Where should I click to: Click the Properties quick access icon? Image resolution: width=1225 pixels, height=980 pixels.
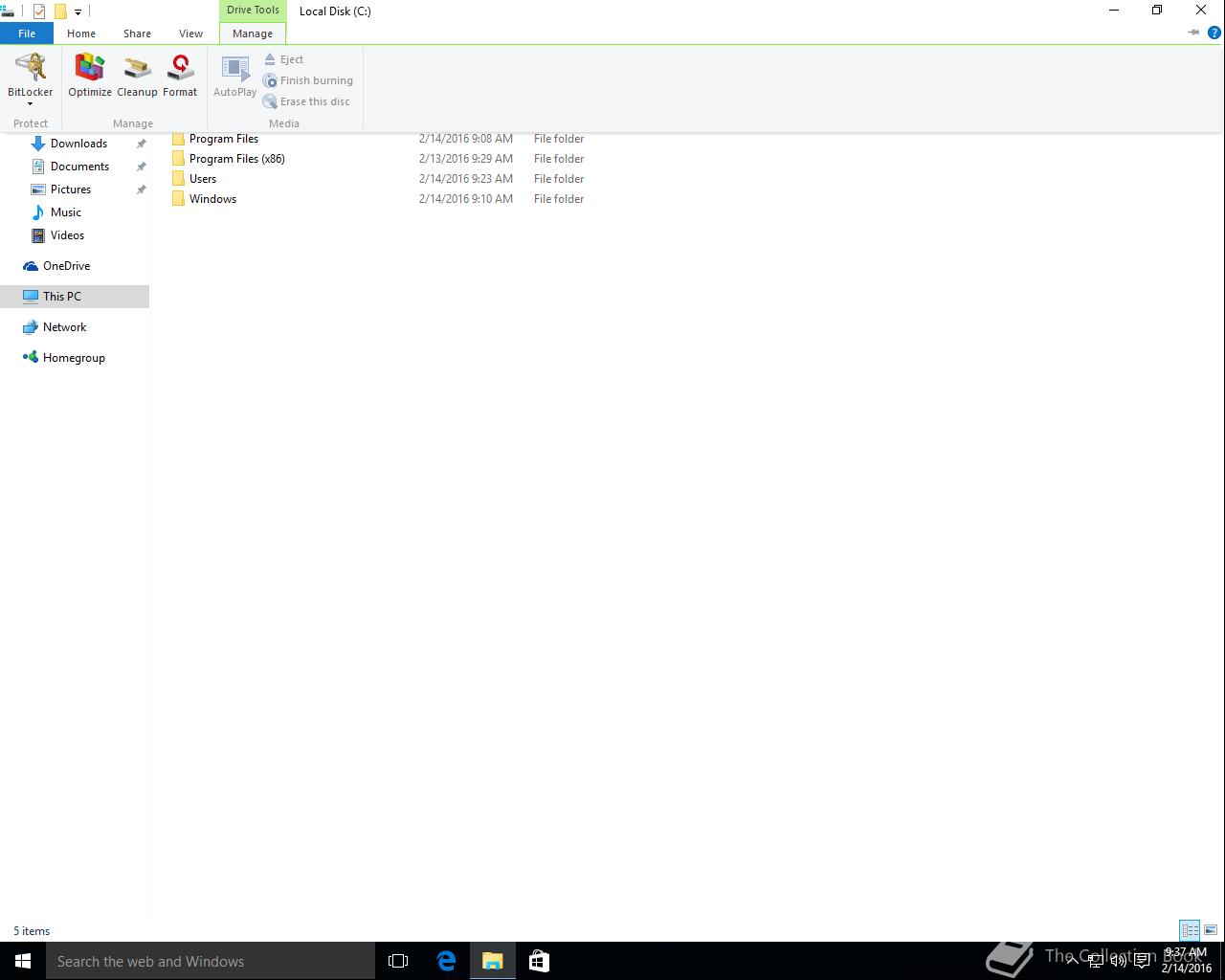(x=38, y=11)
